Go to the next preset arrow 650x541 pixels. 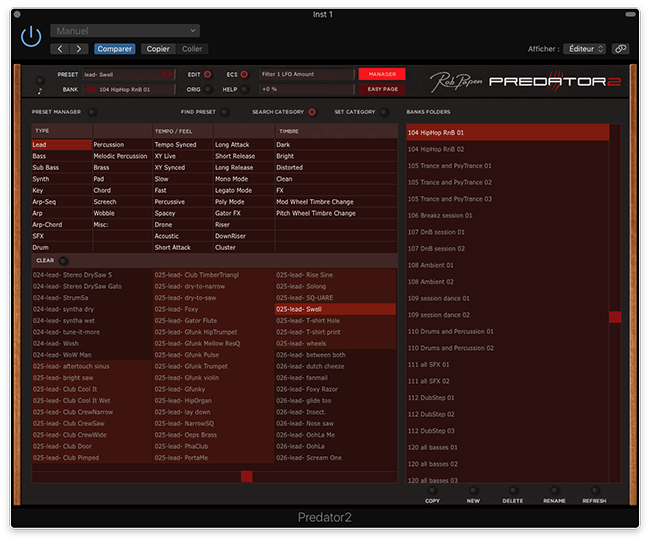[79, 49]
